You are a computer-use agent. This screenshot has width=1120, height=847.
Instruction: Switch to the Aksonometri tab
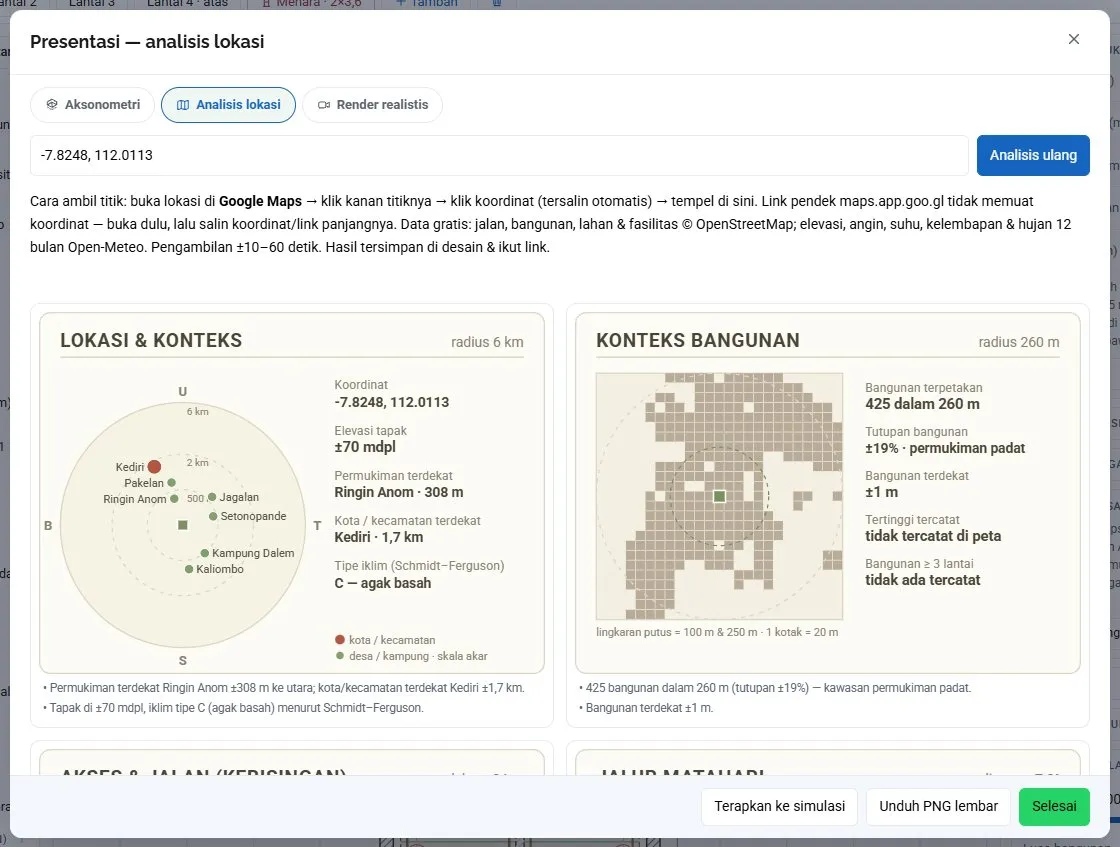[x=93, y=105]
